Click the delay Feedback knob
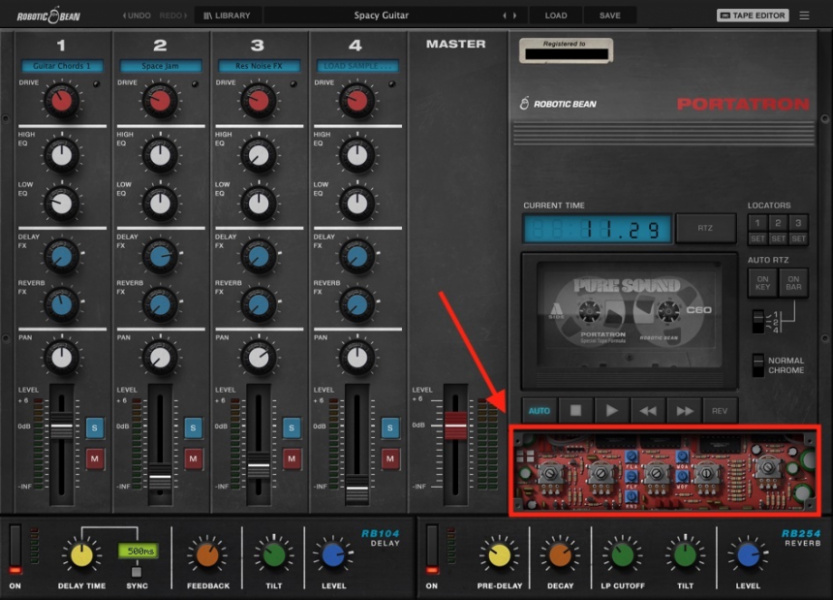The image size is (833, 600). coord(208,555)
